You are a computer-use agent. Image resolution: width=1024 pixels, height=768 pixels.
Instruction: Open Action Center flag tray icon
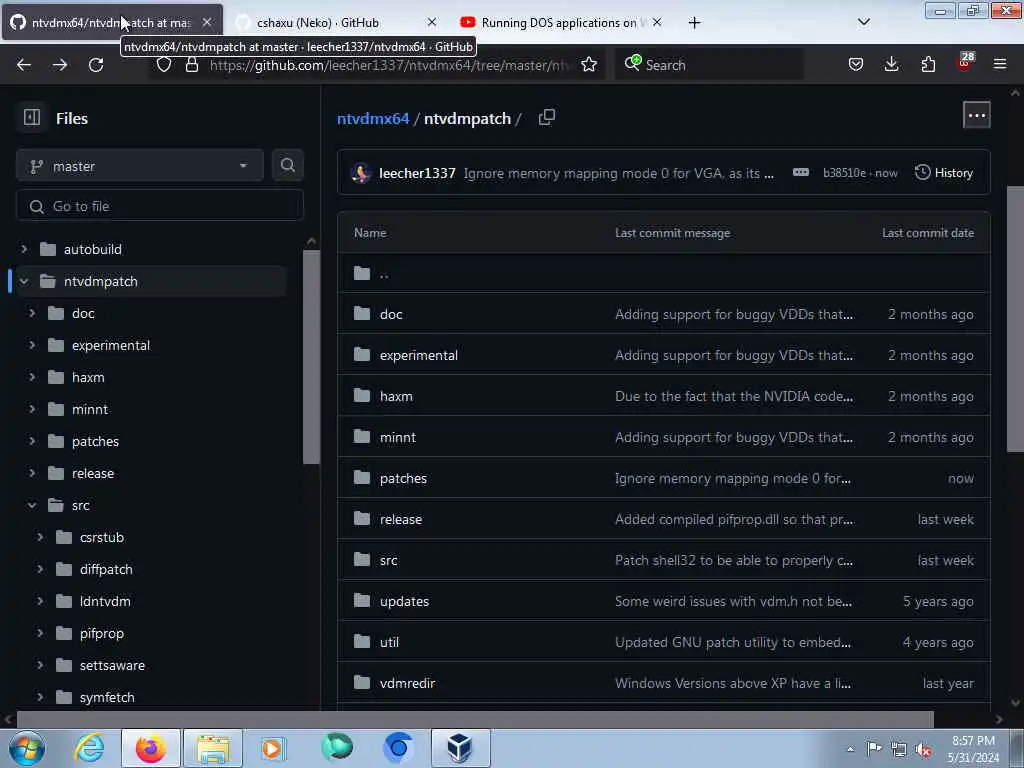[874, 749]
